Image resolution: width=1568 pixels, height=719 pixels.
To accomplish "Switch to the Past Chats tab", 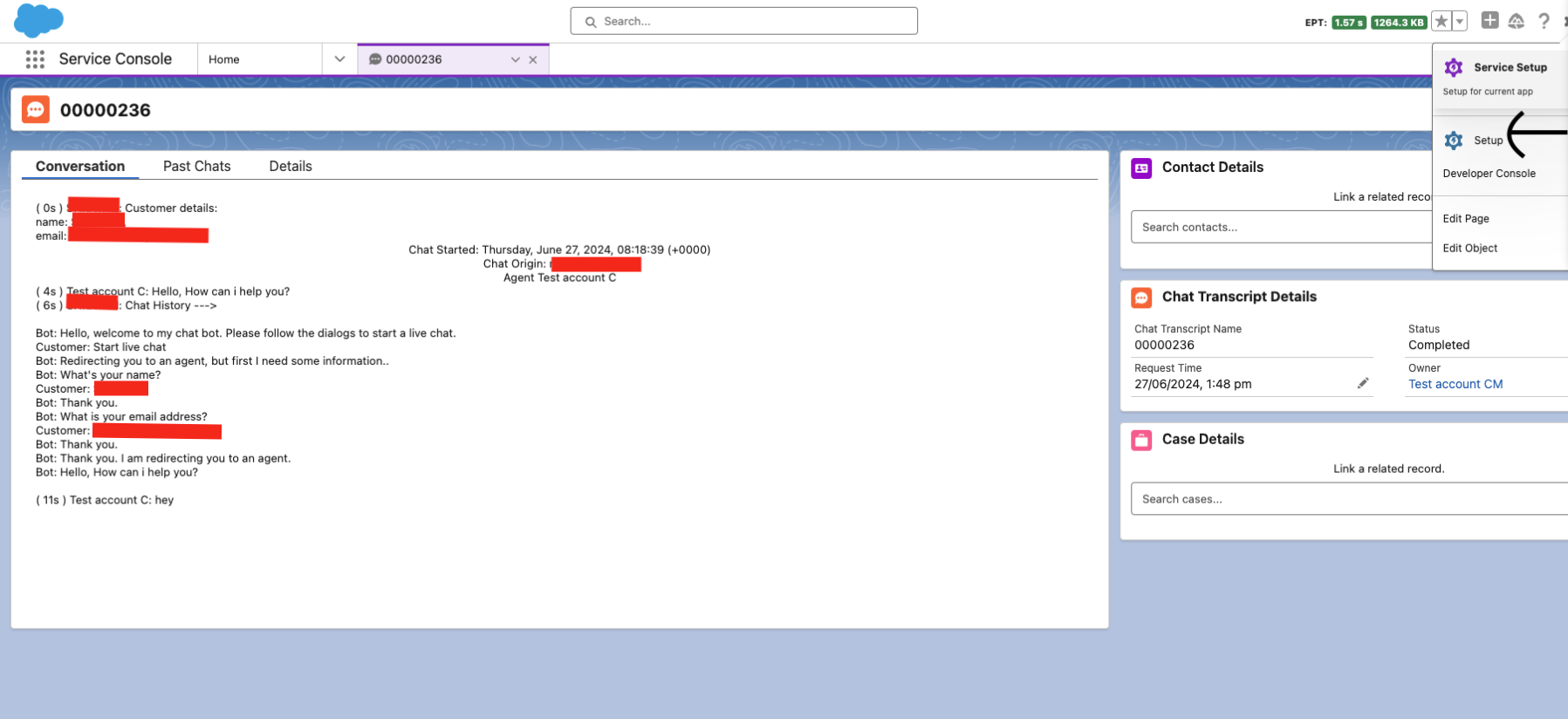I will [197, 167].
